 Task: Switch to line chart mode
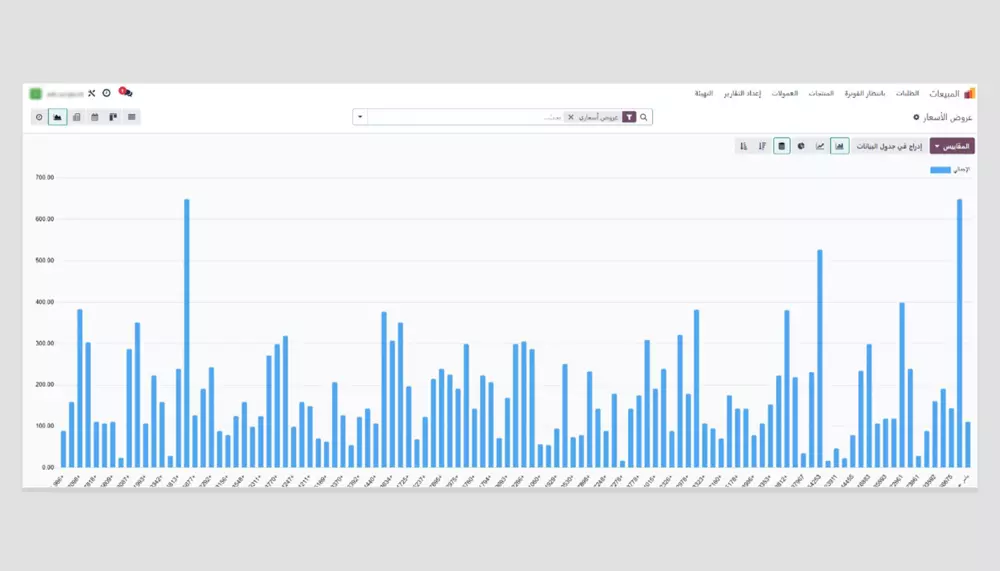tap(820, 146)
